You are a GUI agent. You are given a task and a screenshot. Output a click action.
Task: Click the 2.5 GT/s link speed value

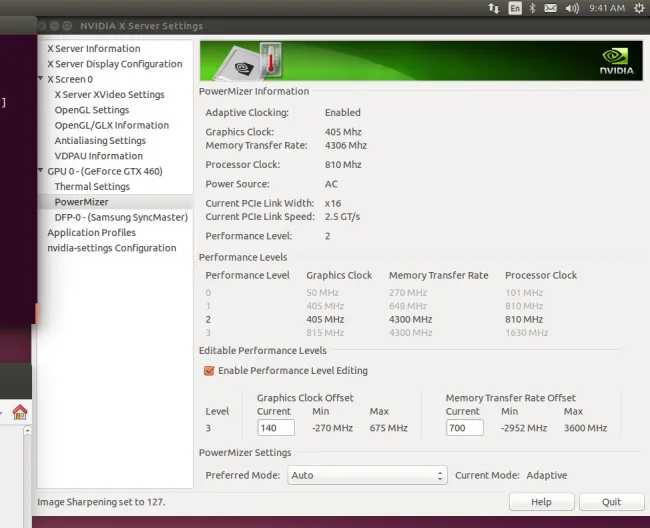342,217
